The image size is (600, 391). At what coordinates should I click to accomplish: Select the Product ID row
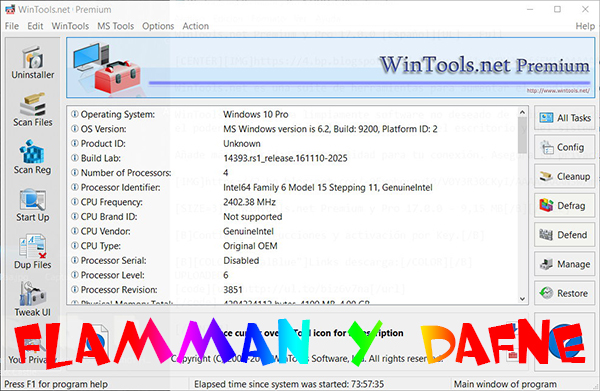click(x=293, y=143)
